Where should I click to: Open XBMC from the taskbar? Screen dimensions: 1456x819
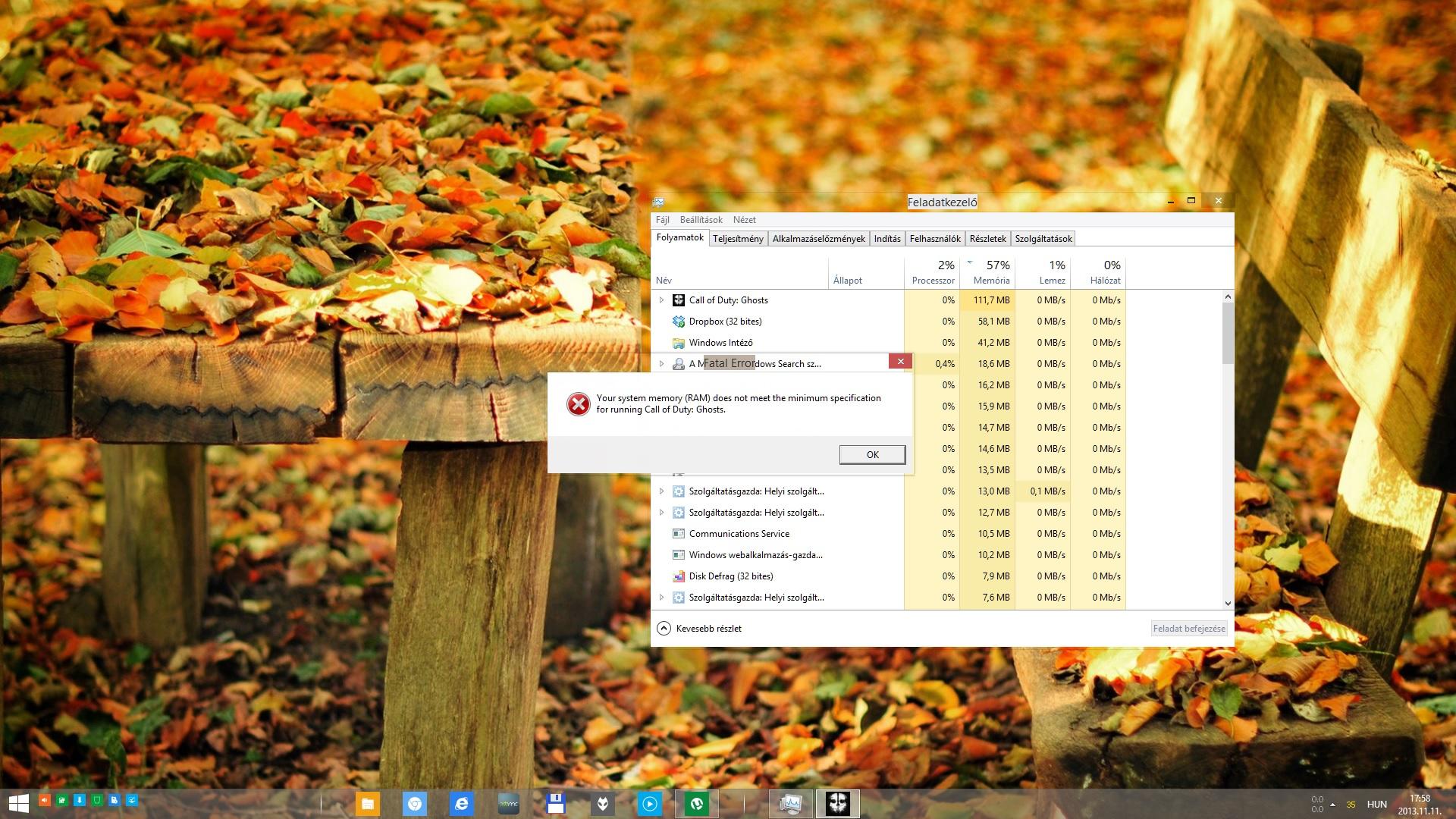(508, 804)
